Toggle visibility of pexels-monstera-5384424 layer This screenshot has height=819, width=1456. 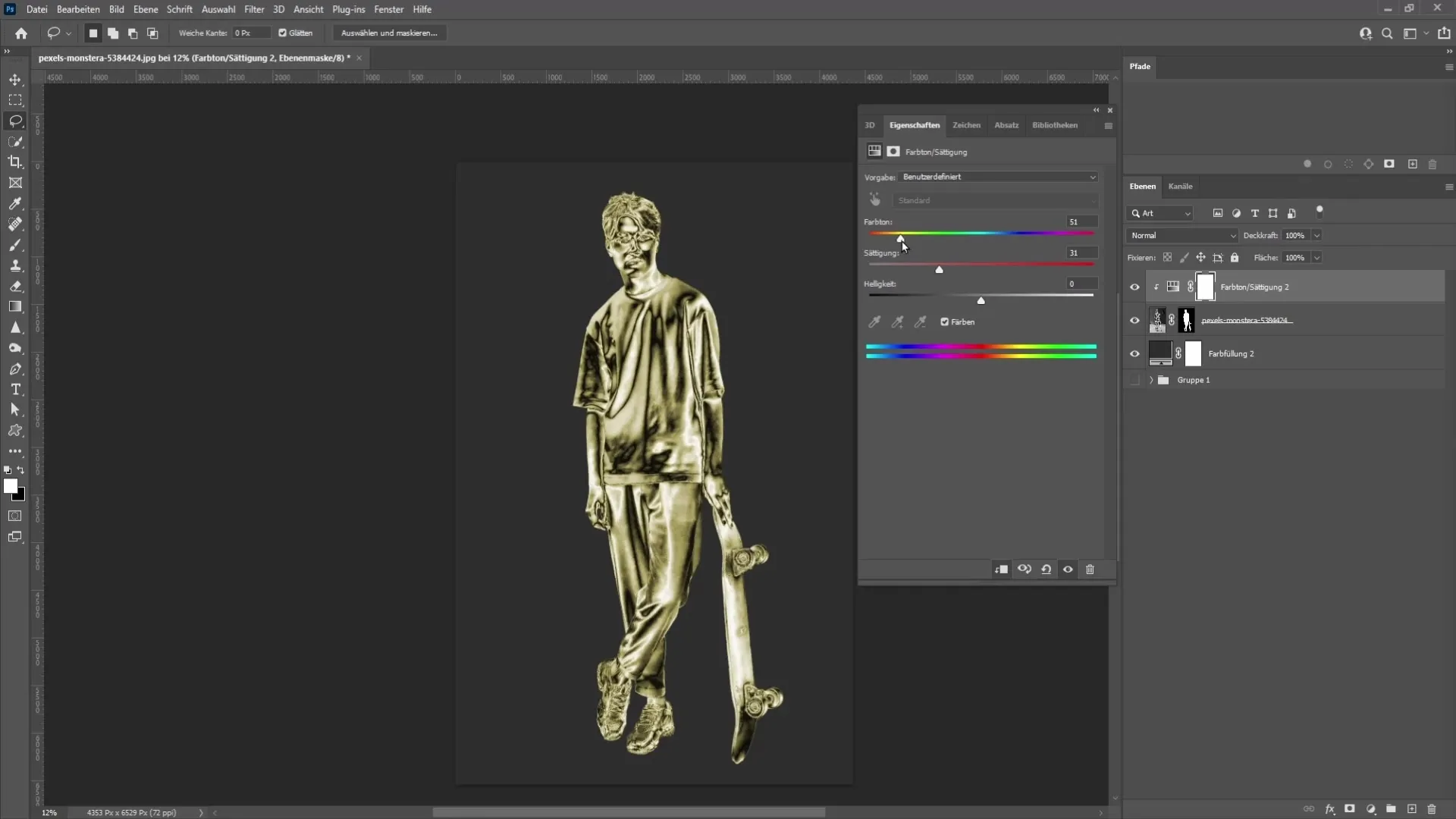pyautogui.click(x=1134, y=320)
